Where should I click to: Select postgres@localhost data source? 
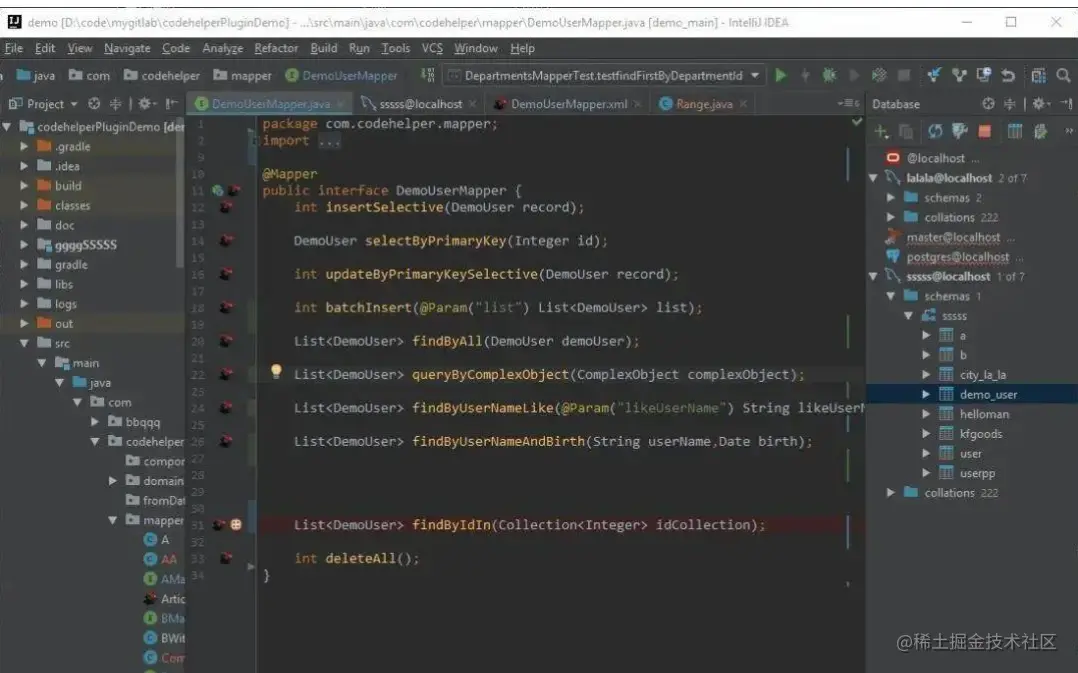[x=958, y=256]
